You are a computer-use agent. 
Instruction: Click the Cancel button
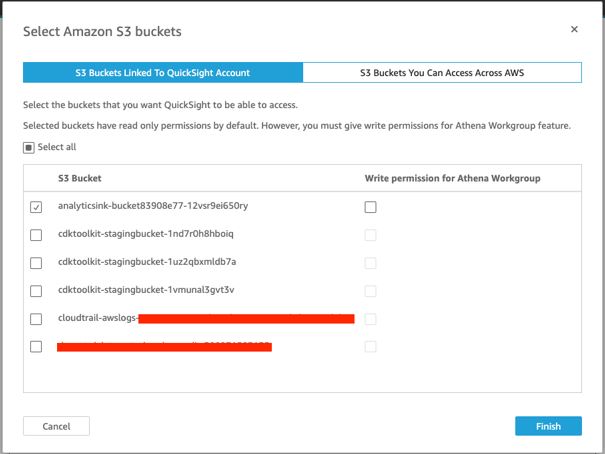pyautogui.click(x=56, y=426)
